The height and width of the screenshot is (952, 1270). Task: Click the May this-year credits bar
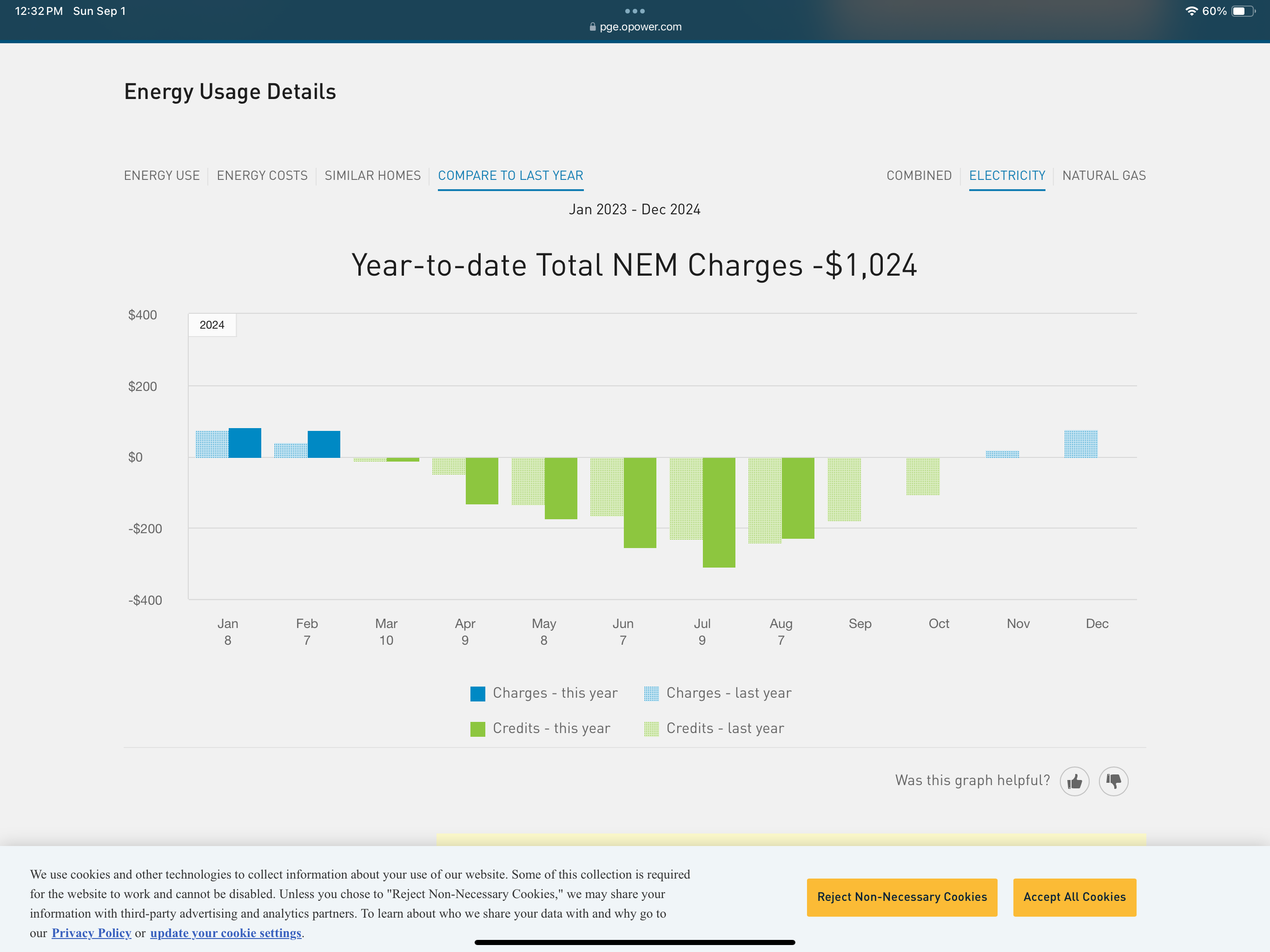click(561, 489)
